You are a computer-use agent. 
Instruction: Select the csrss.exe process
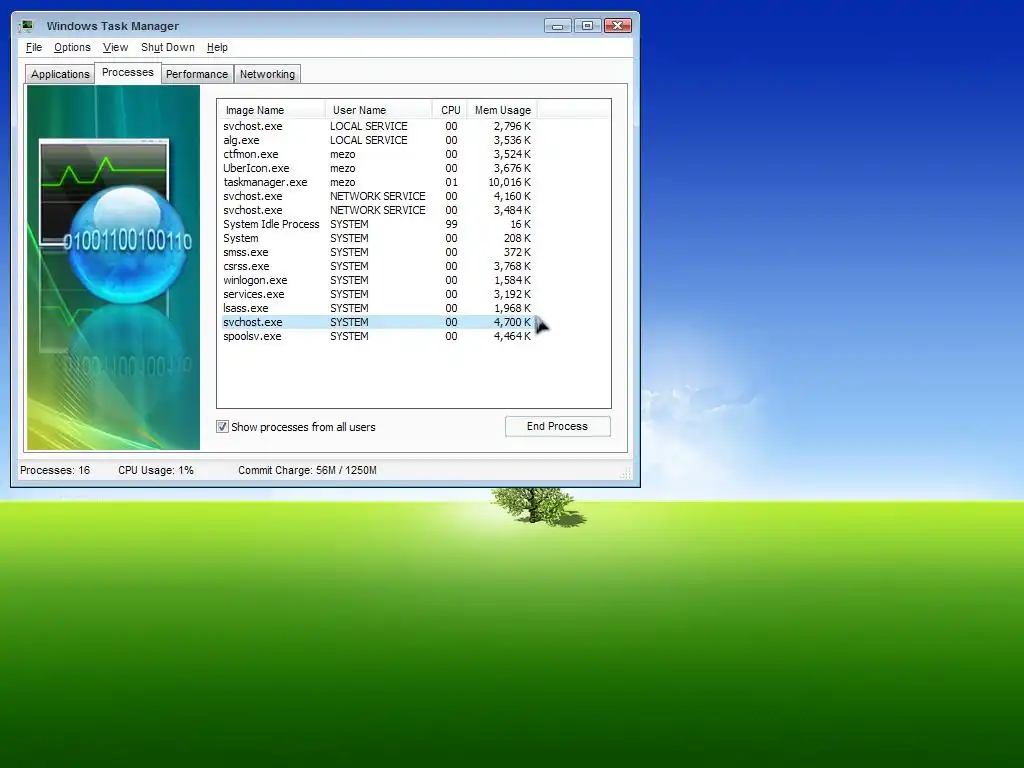[377, 266]
